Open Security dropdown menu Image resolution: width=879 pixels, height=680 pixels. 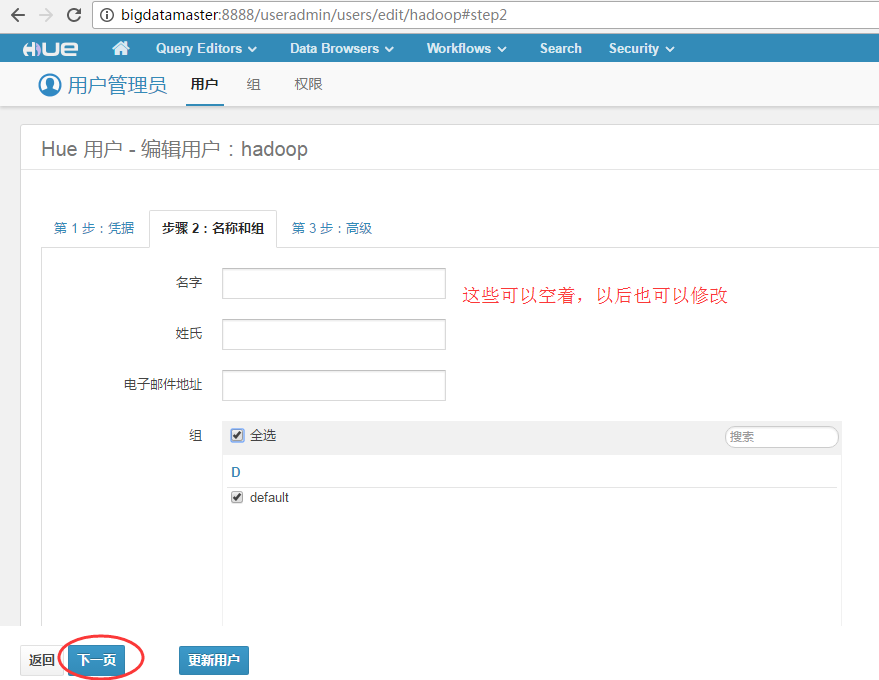(641, 49)
